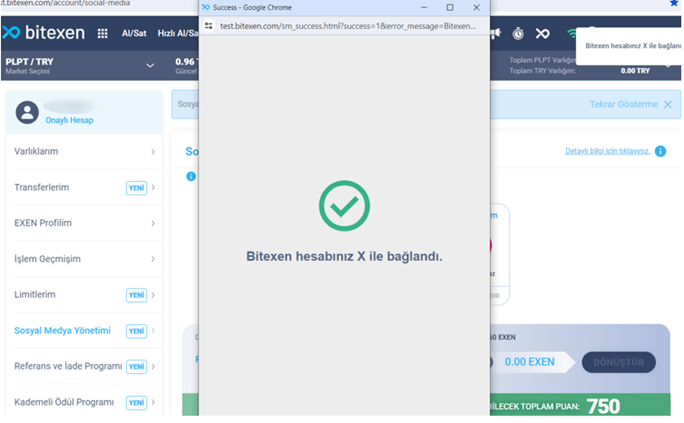Click the Success popup URL address field
The height and width of the screenshot is (423, 684).
(348, 26)
